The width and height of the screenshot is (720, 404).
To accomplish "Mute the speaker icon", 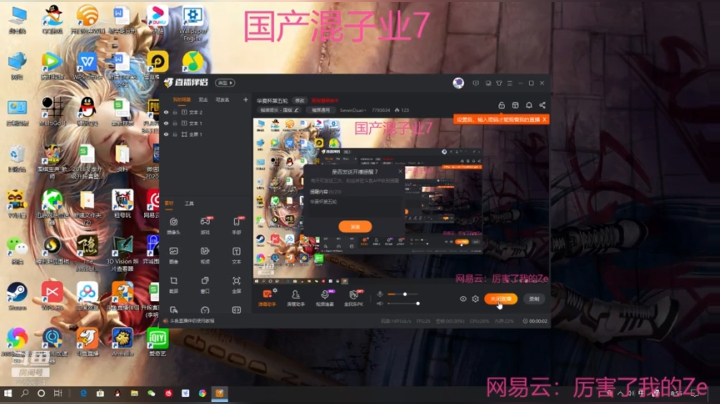I will [x=380, y=303].
